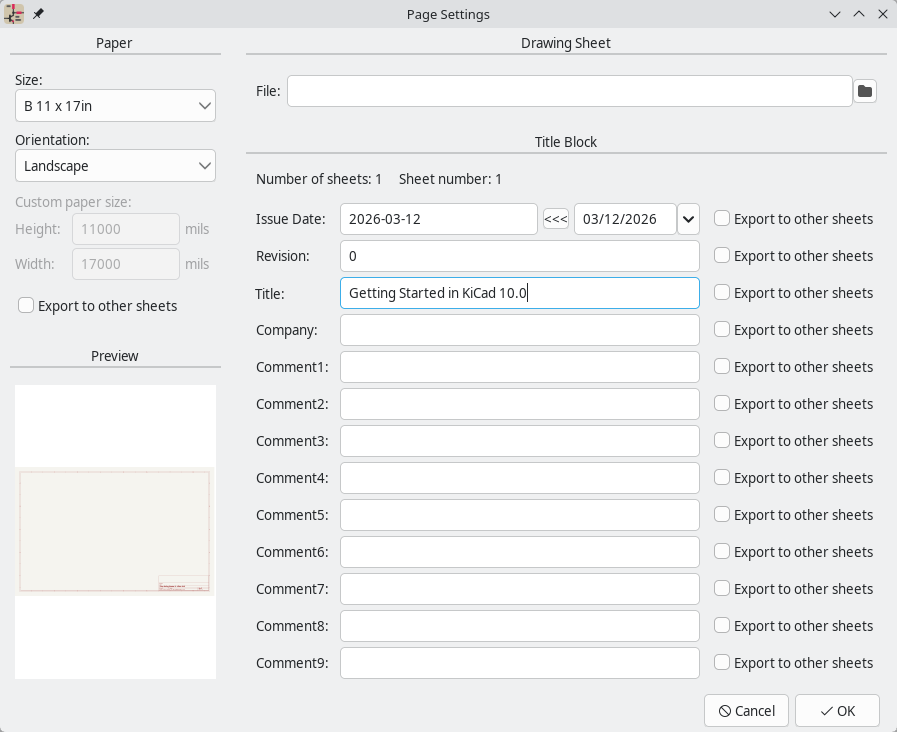Click OK to apply page settings
Viewport: 897px width, 732px height.
click(837, 711)
